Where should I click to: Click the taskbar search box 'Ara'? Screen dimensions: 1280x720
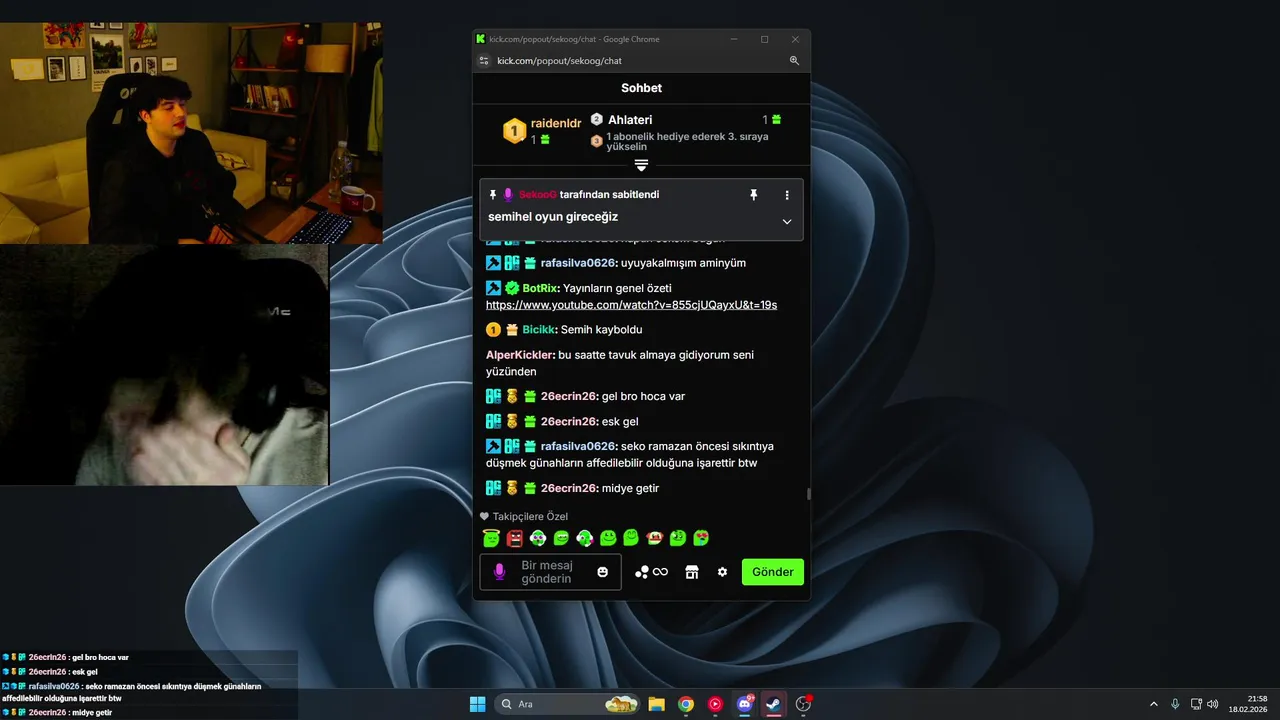coord(568,704)
